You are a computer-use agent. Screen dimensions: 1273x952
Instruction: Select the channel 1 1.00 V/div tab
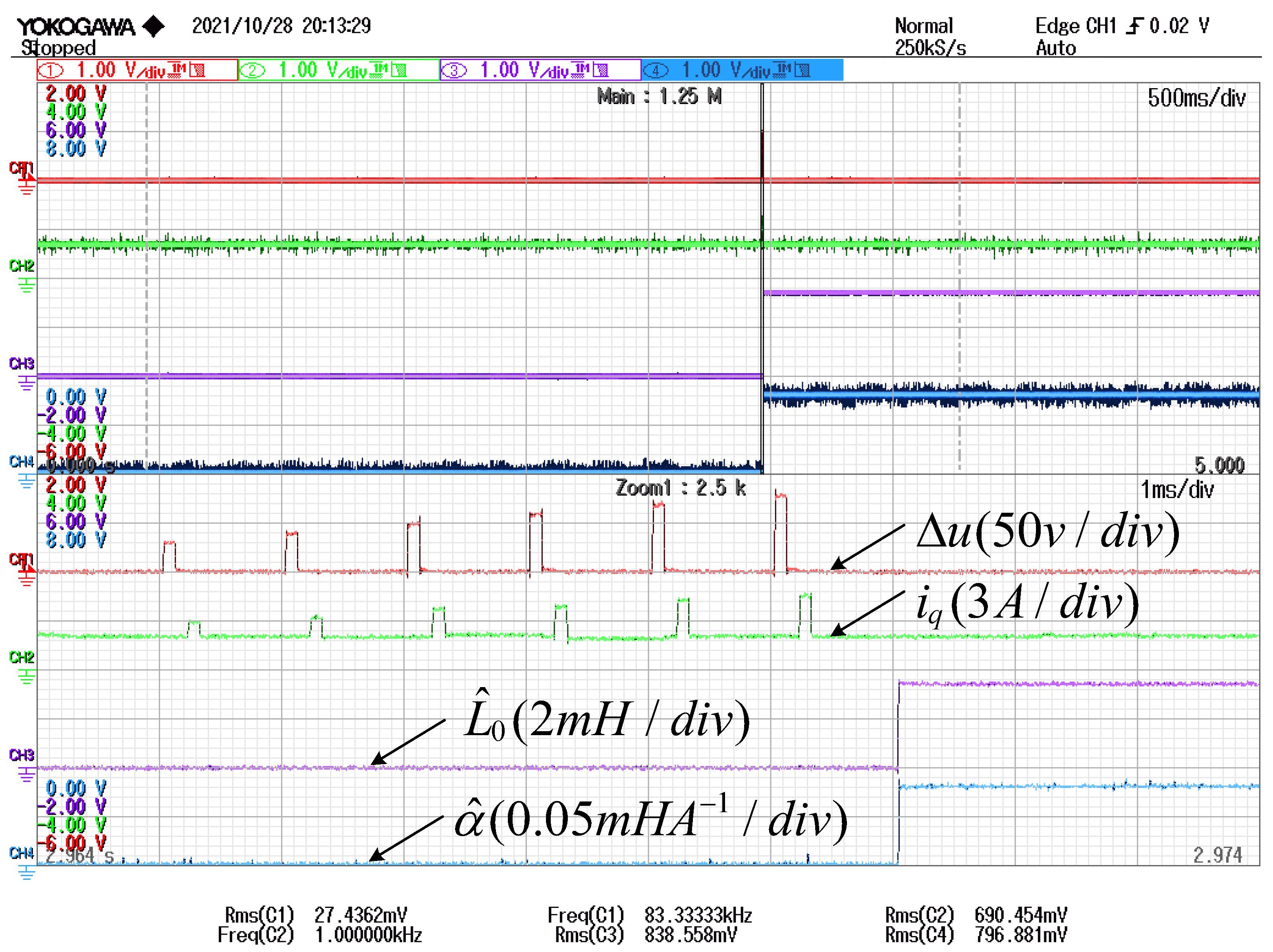137,70
